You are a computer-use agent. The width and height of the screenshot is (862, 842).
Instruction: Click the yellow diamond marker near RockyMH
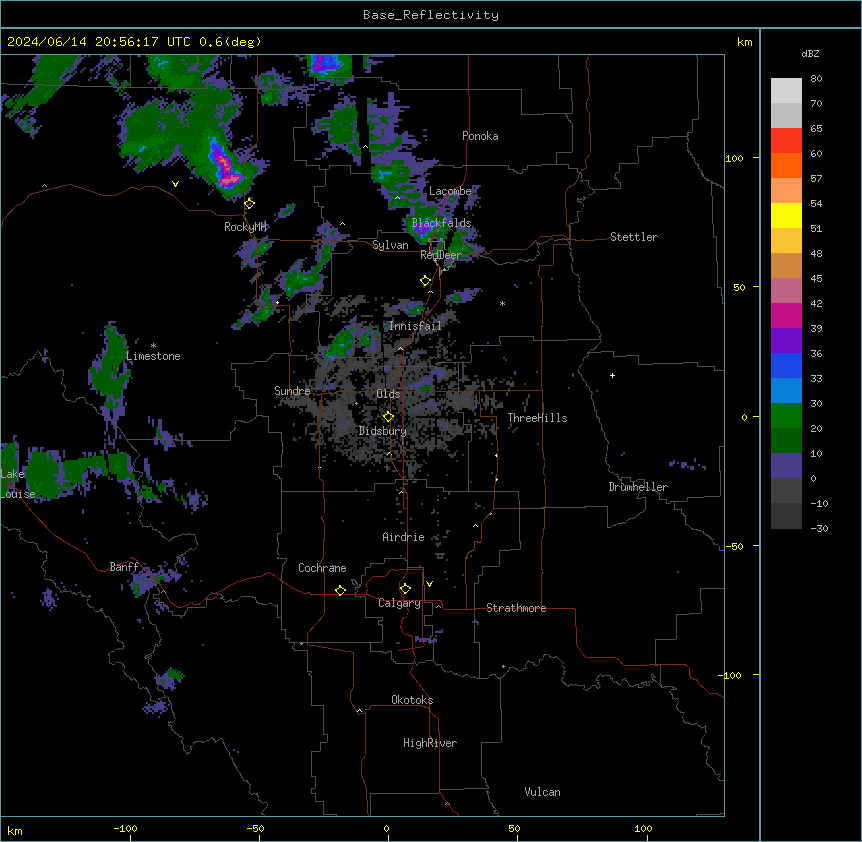coord(250,203)
